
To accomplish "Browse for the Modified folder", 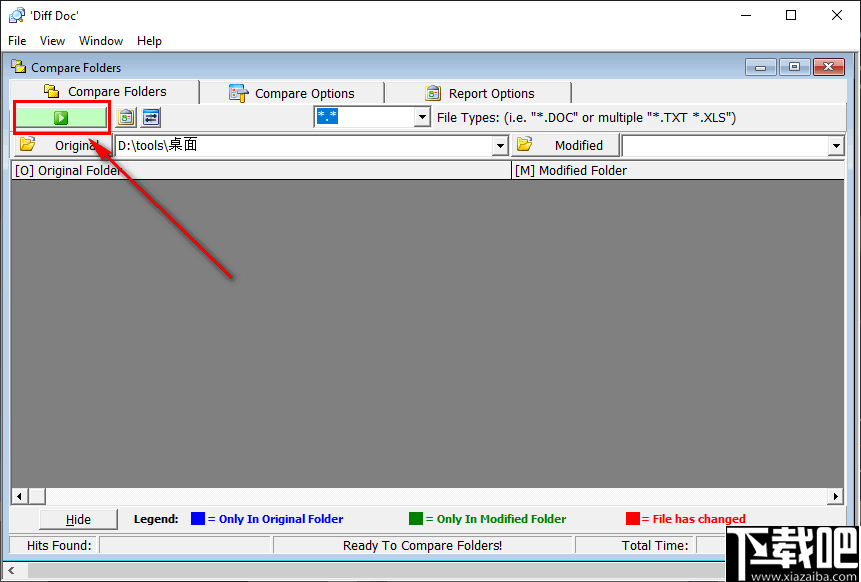I will point(566,145).
